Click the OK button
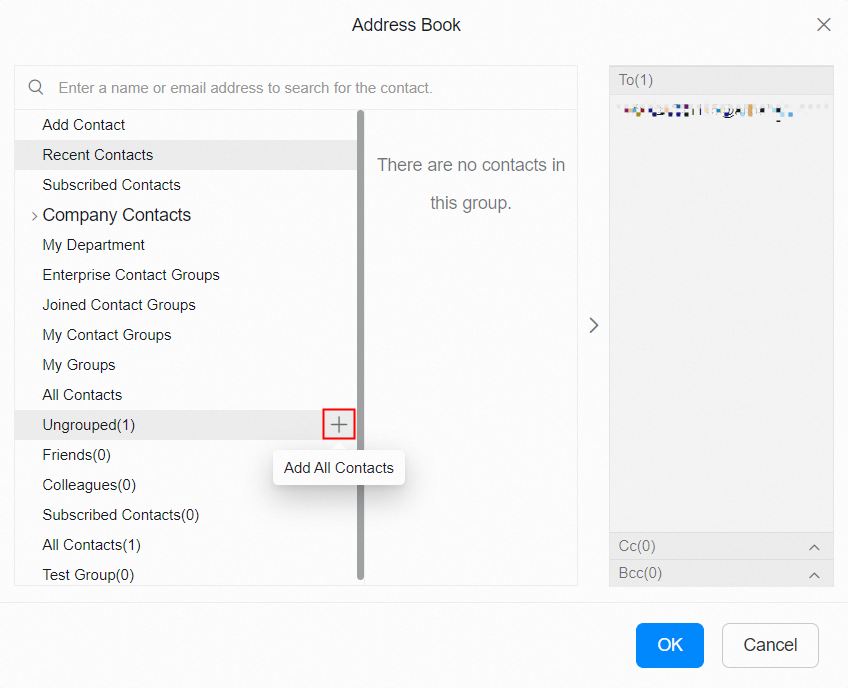Screen dimensions: 848x688 [x=669, y=645]
